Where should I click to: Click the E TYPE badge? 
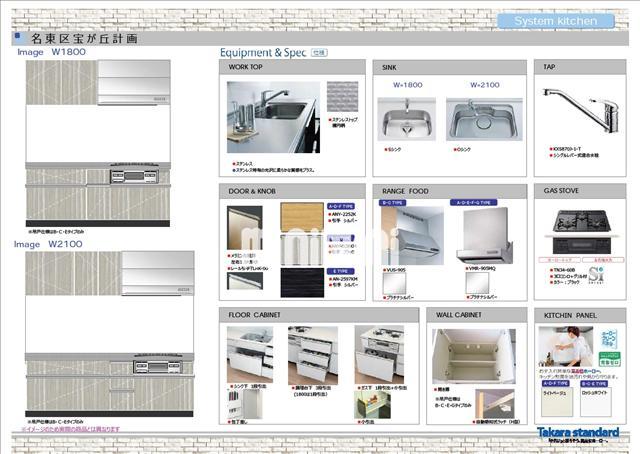341,271
